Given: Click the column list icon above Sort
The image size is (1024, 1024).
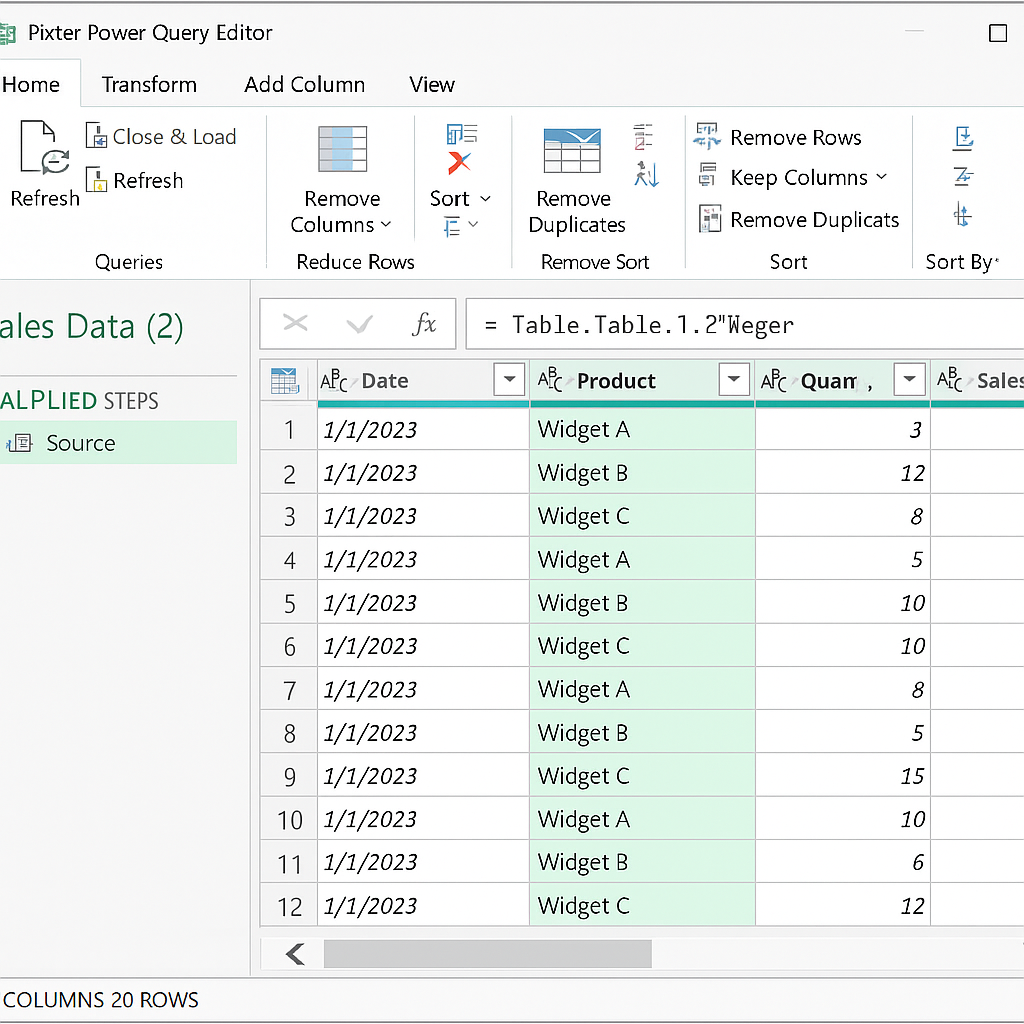Looking at the screenshot, I should pyautogui.click(x=462, y=134).
